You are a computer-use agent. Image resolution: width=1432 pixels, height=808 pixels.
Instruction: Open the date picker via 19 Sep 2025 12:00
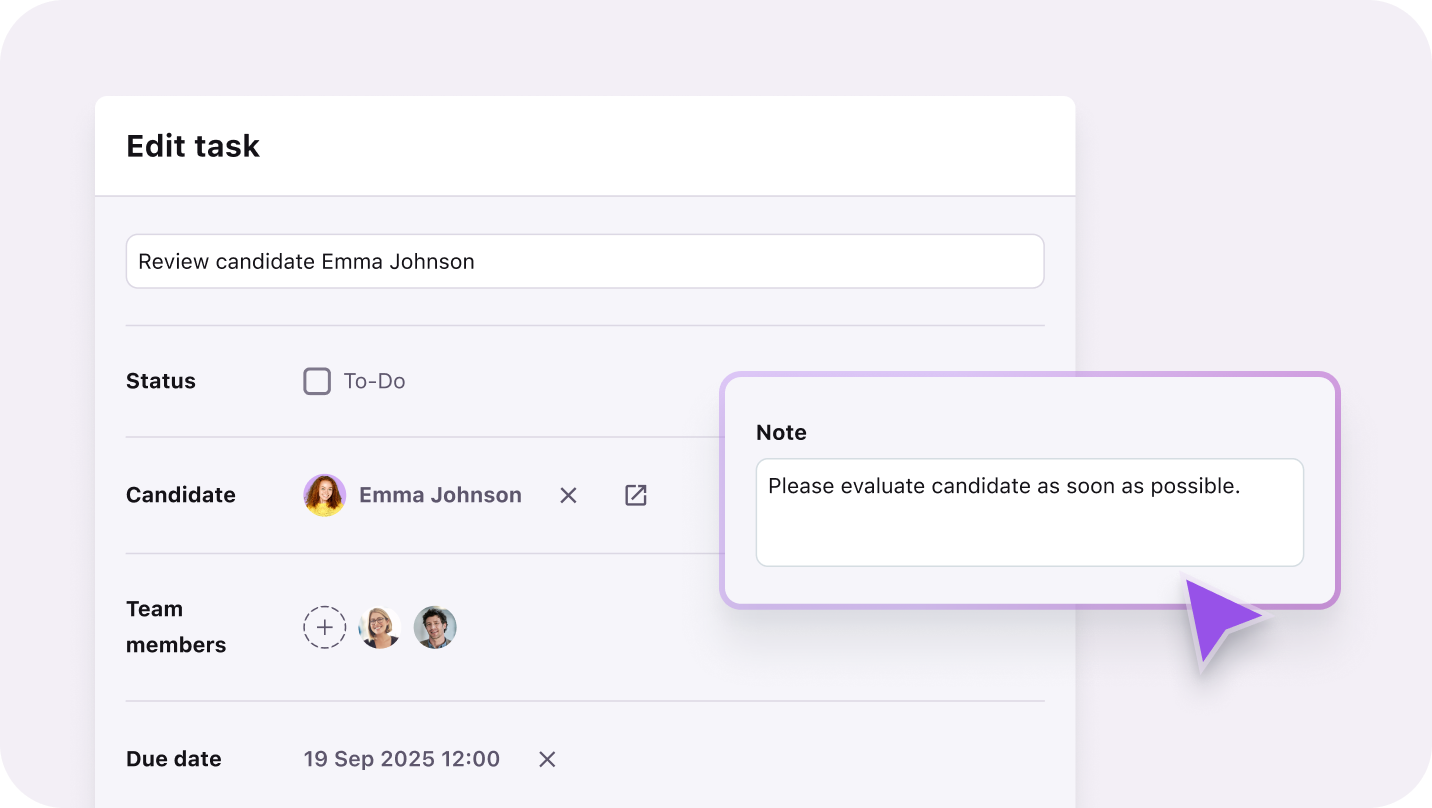pyautogui.click(x=401, y=759)
